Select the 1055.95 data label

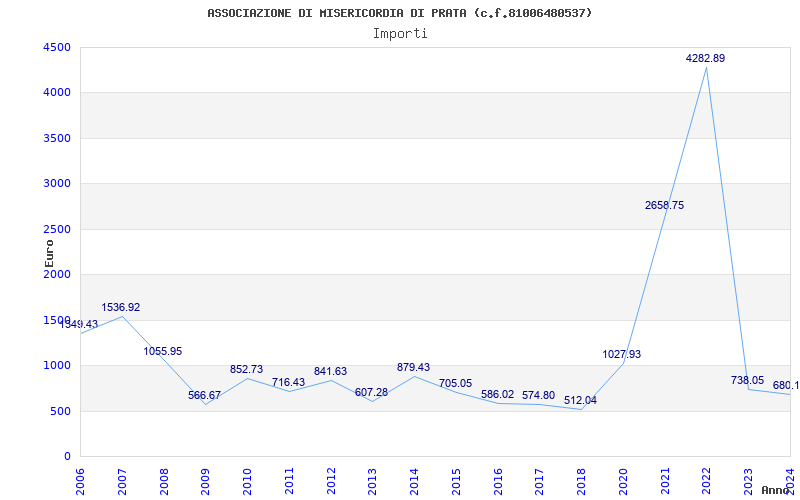pos(162,351)
